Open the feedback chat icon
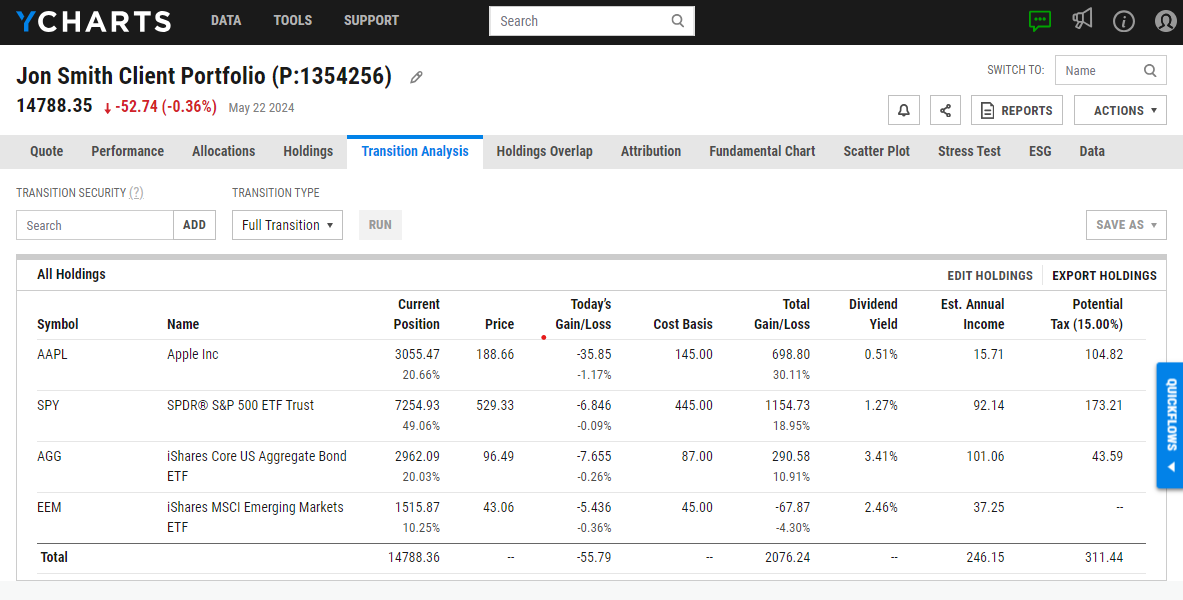The height and width of the screenshot is (600, 1183). point(1040,20)
